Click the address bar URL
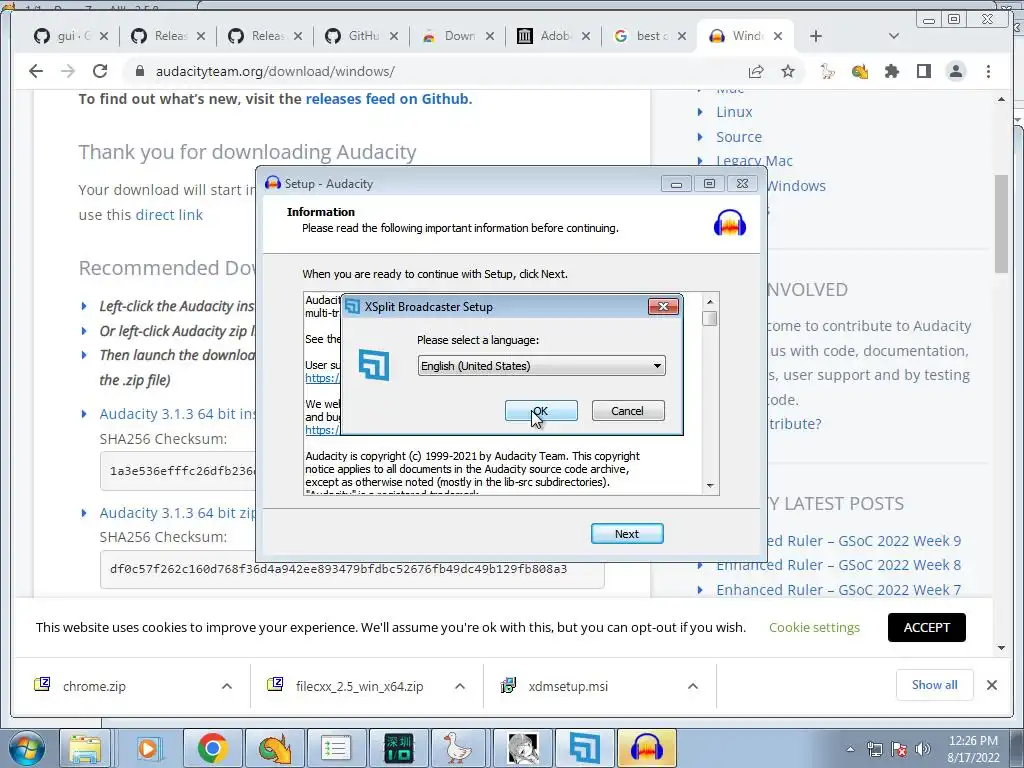This screenshot has width=1024, height=768. coord(275,71)
